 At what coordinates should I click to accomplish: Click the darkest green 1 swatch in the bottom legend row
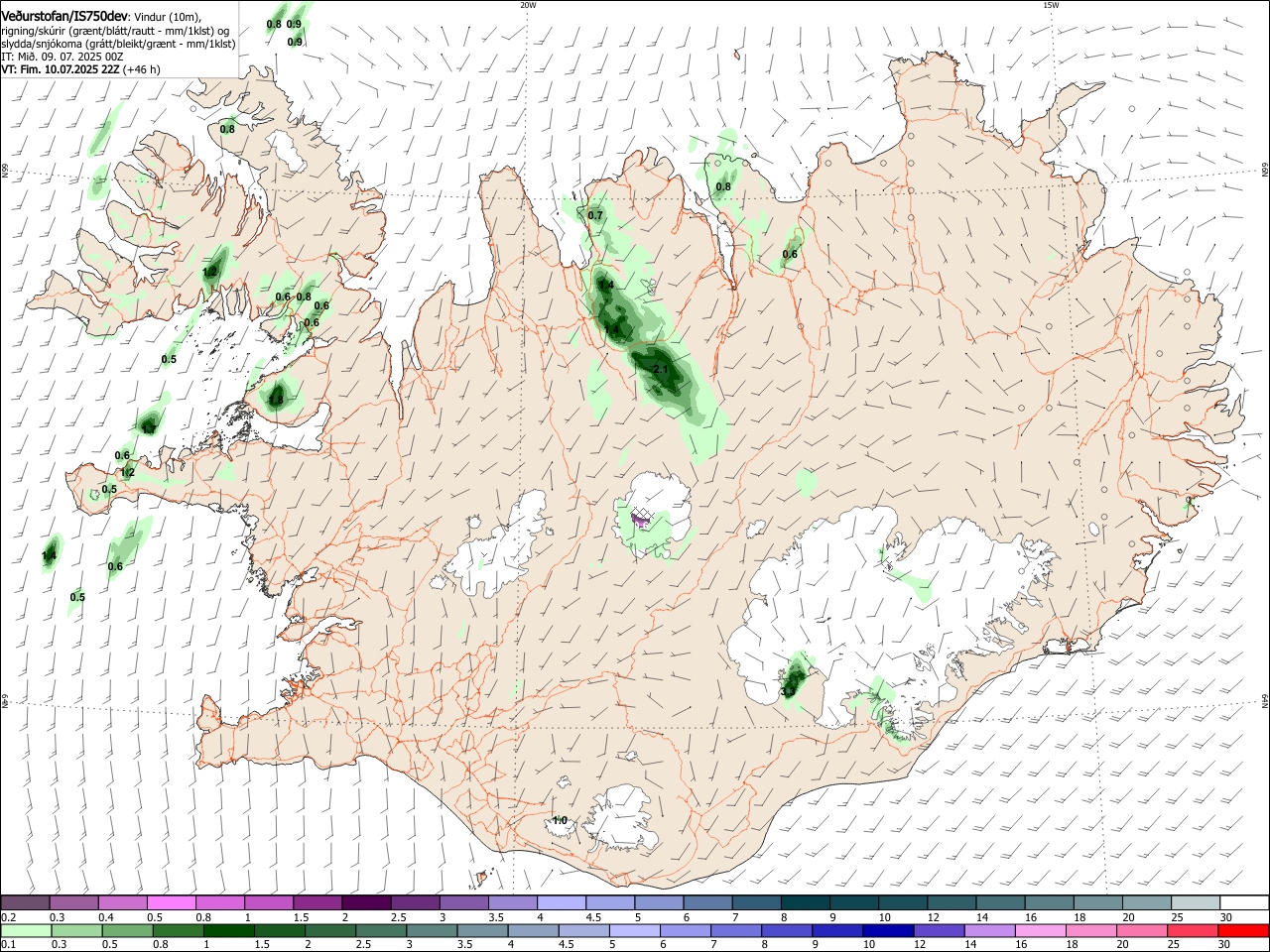230,930
